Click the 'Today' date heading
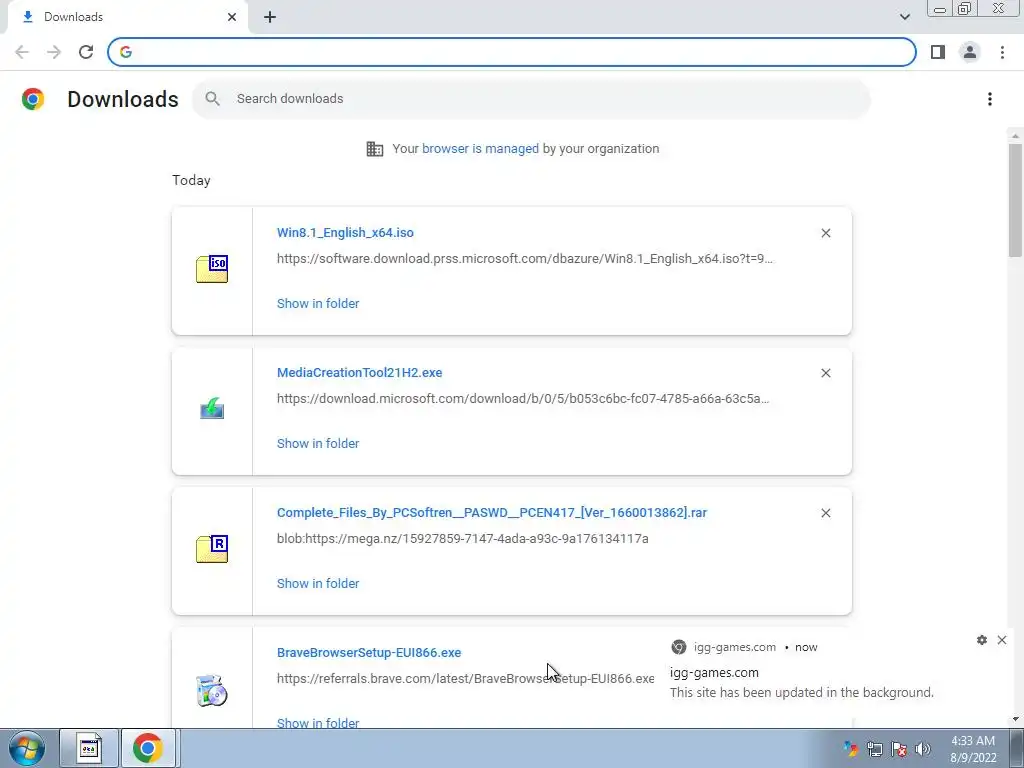 pos(191,181)
